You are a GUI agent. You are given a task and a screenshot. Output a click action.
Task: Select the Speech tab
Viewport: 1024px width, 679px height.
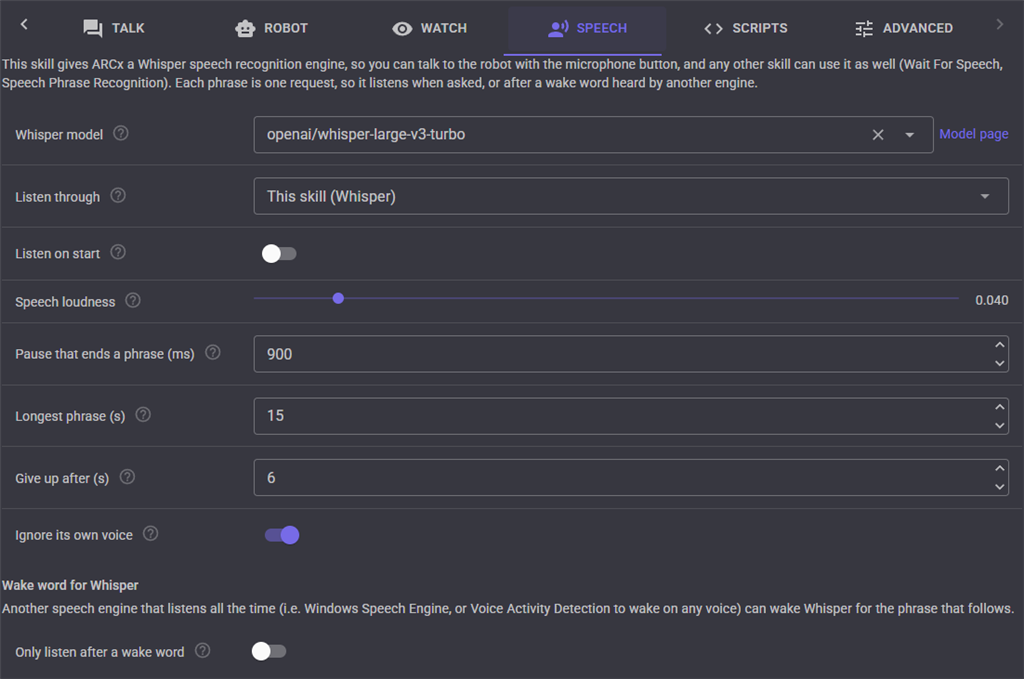pyautogui.click(x=587, y=28)
